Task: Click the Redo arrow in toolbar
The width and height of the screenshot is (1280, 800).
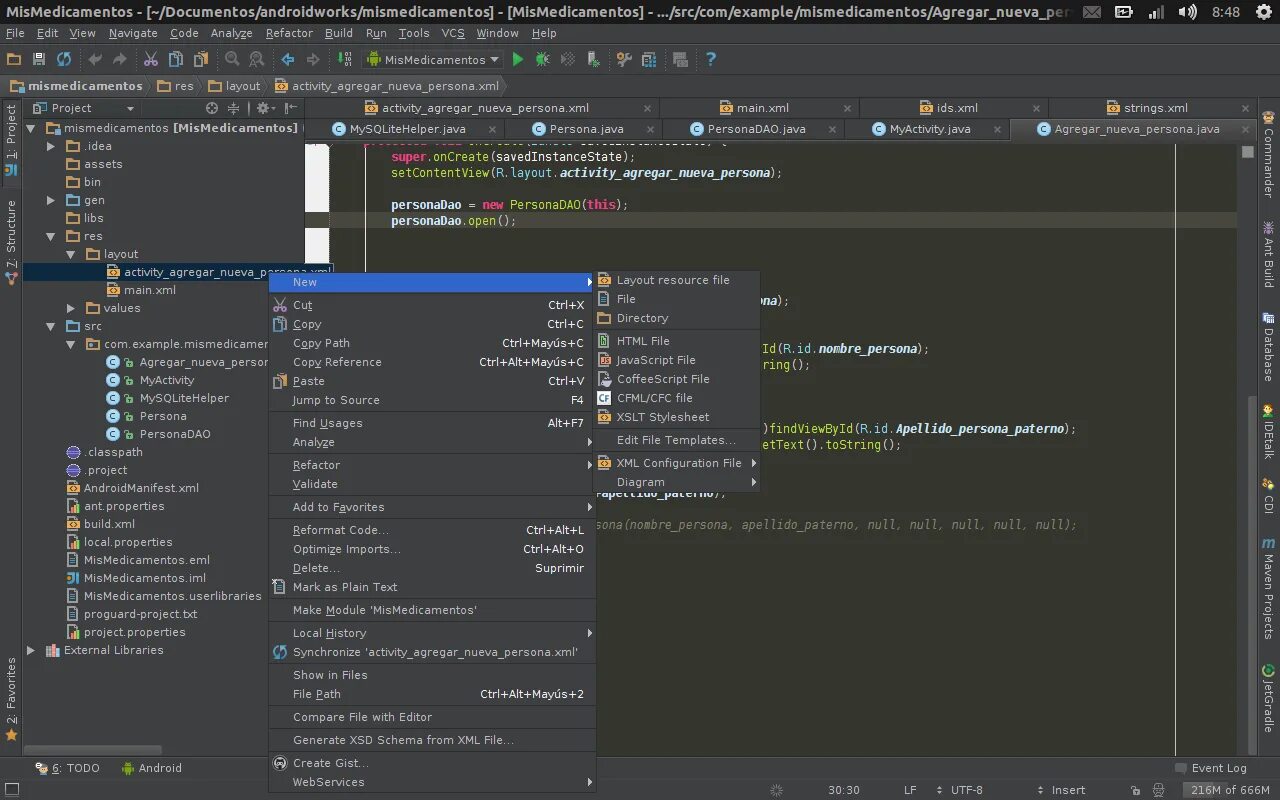Action: [120, 60]
